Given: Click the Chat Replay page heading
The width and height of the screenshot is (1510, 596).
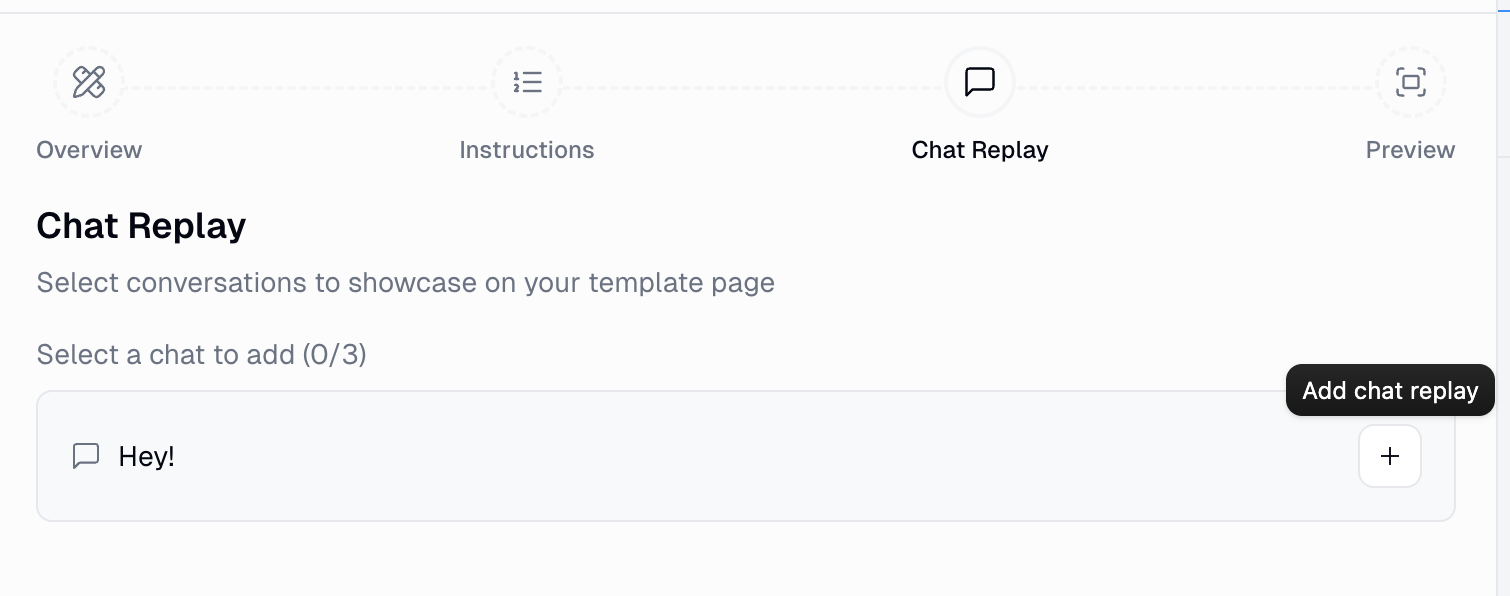Looking at the screenshot, I should click(141, 225).
